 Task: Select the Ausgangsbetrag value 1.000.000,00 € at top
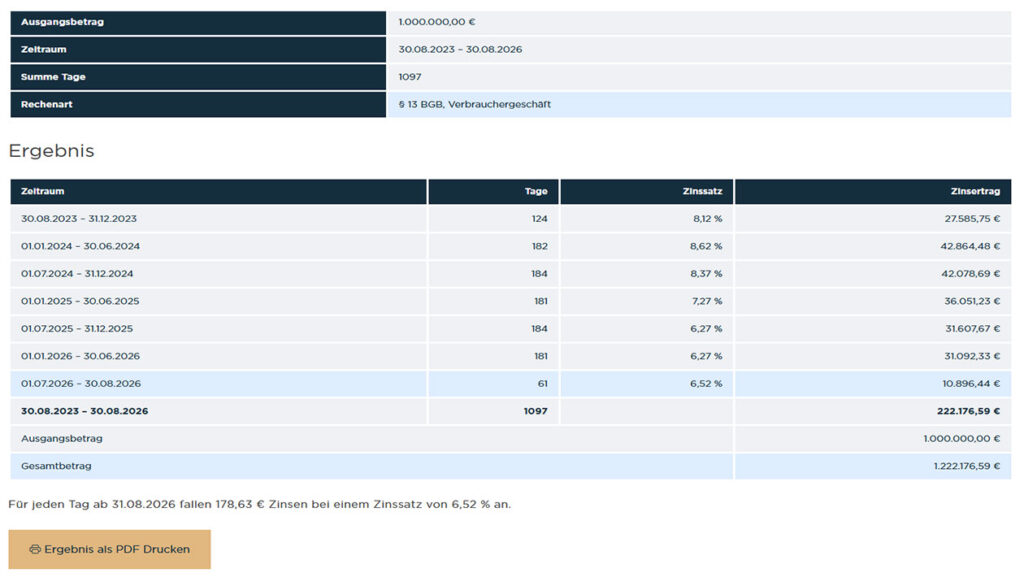[x=437, y=22]
